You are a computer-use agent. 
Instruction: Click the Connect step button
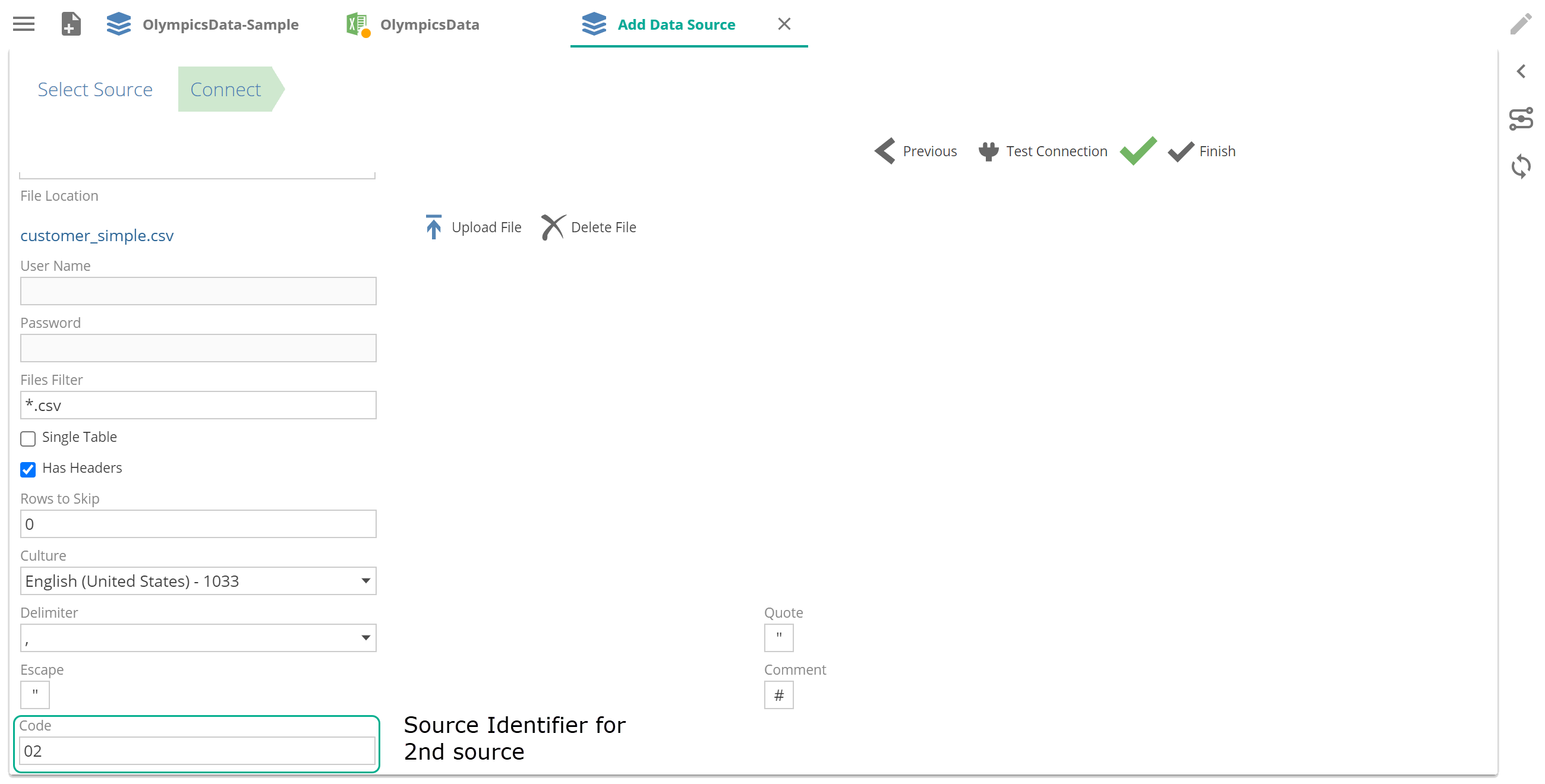pos(225,89)
